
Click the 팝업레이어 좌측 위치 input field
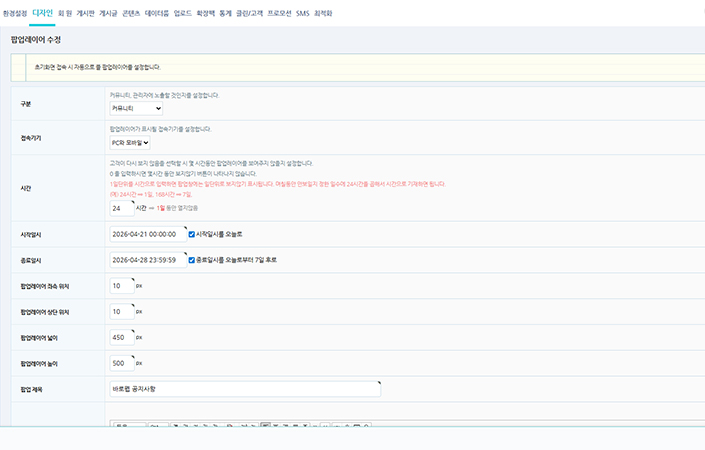(x=121, y=286)
